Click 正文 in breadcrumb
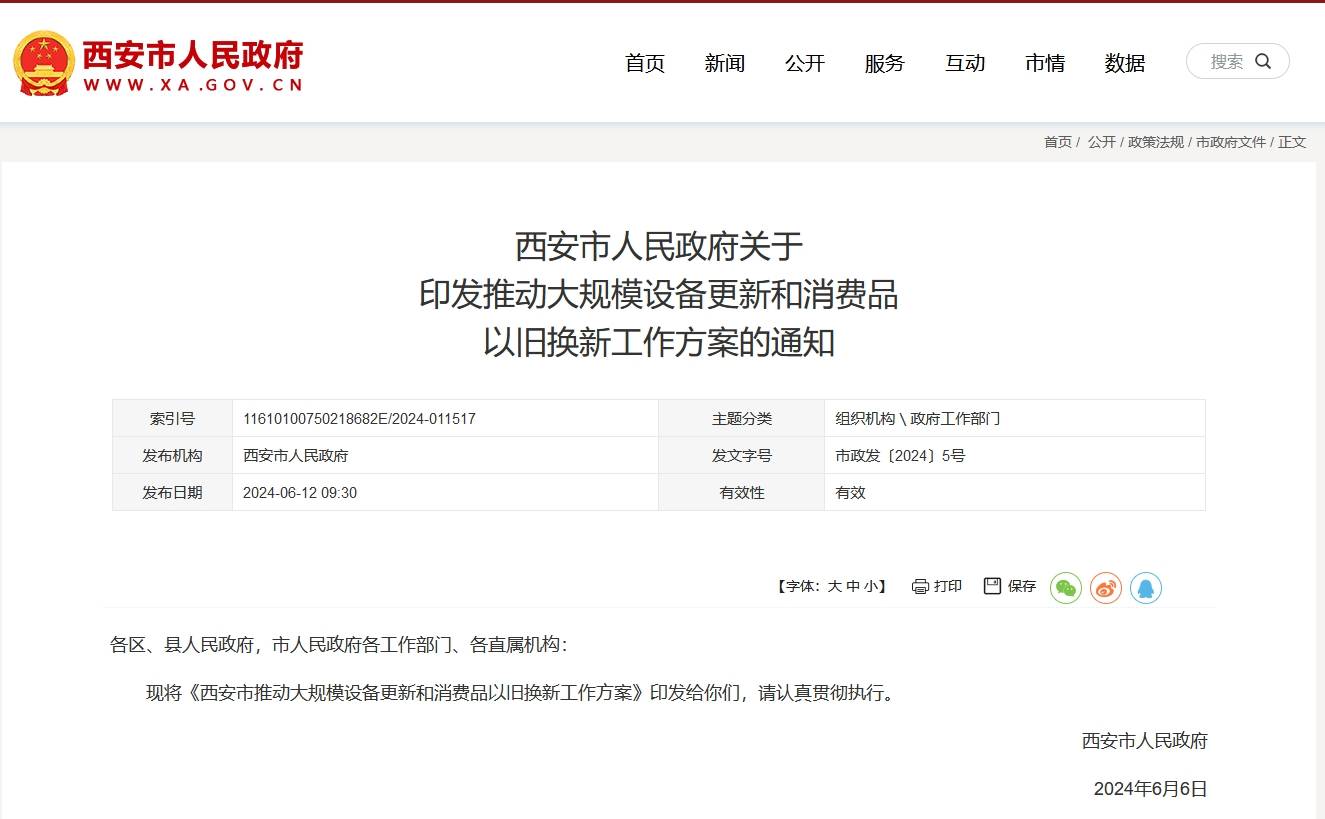 [1292, 142]
